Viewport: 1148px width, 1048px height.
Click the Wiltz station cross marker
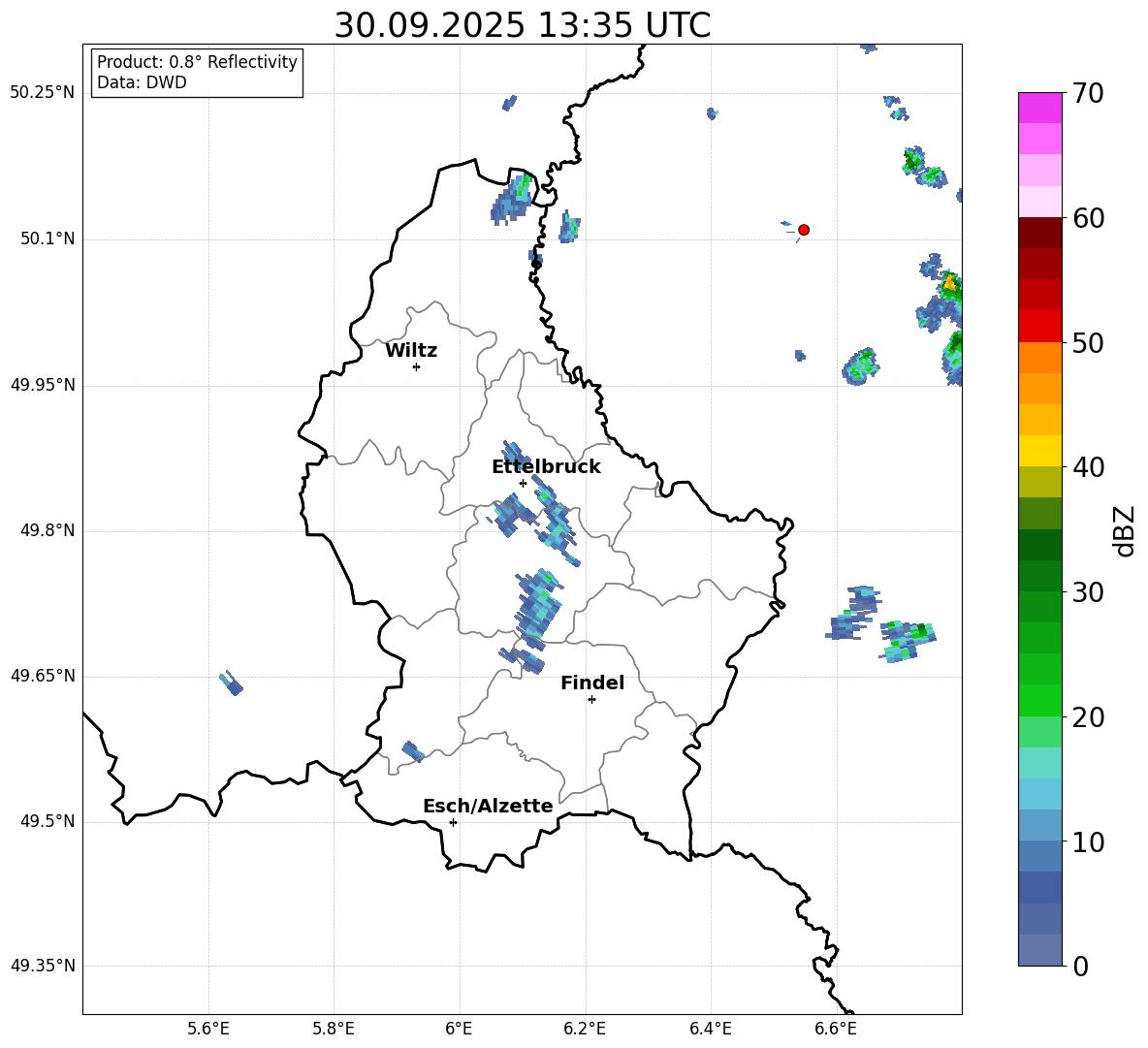click(416, 366)
